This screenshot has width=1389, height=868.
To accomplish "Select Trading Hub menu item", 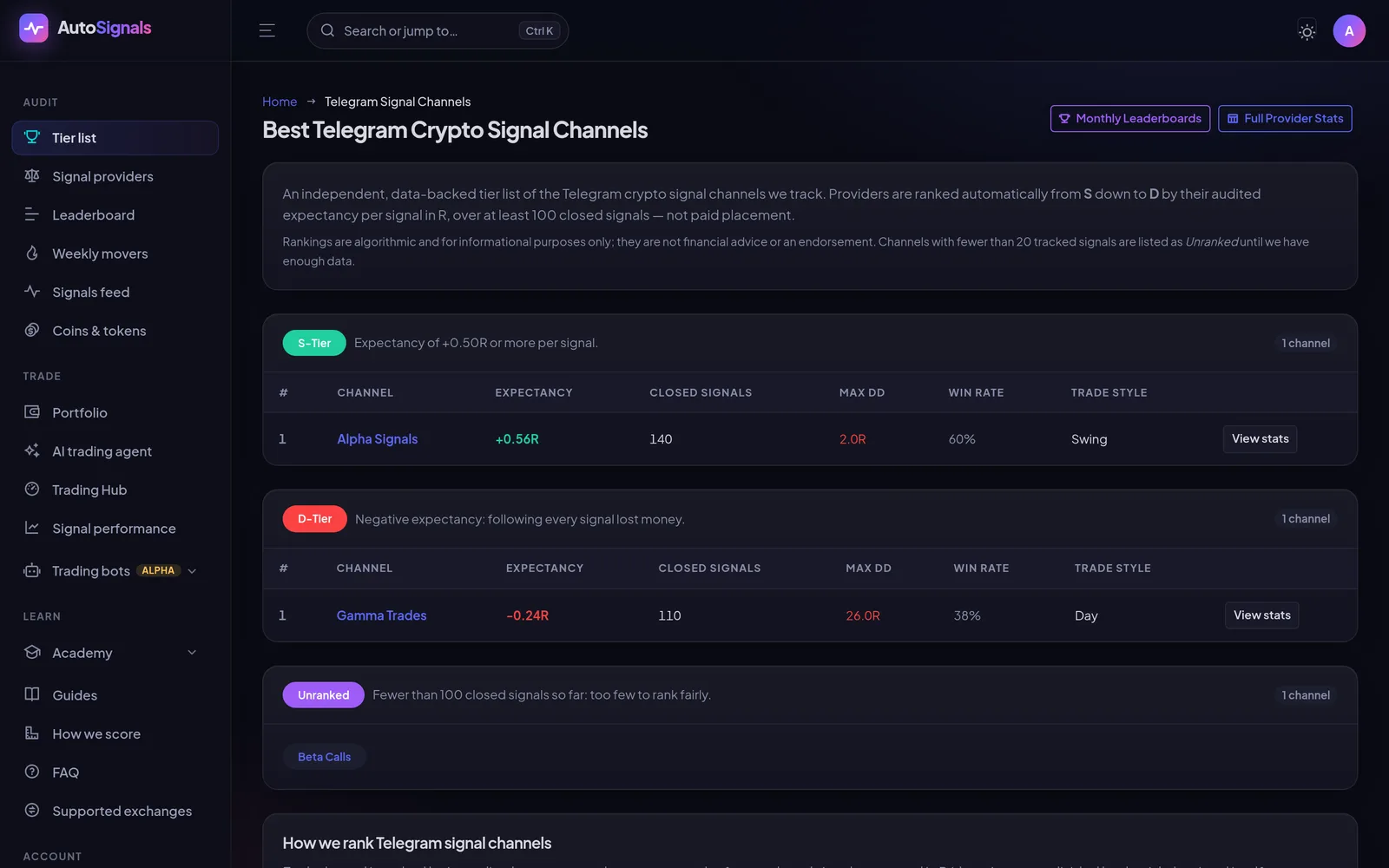I will [115, 490].
